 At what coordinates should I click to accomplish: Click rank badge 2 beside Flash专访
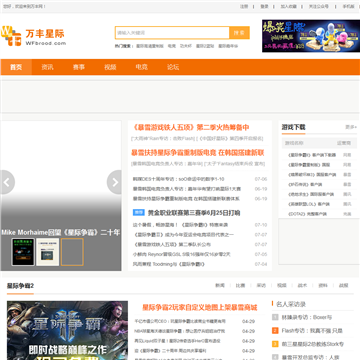[x=275, y=330]
